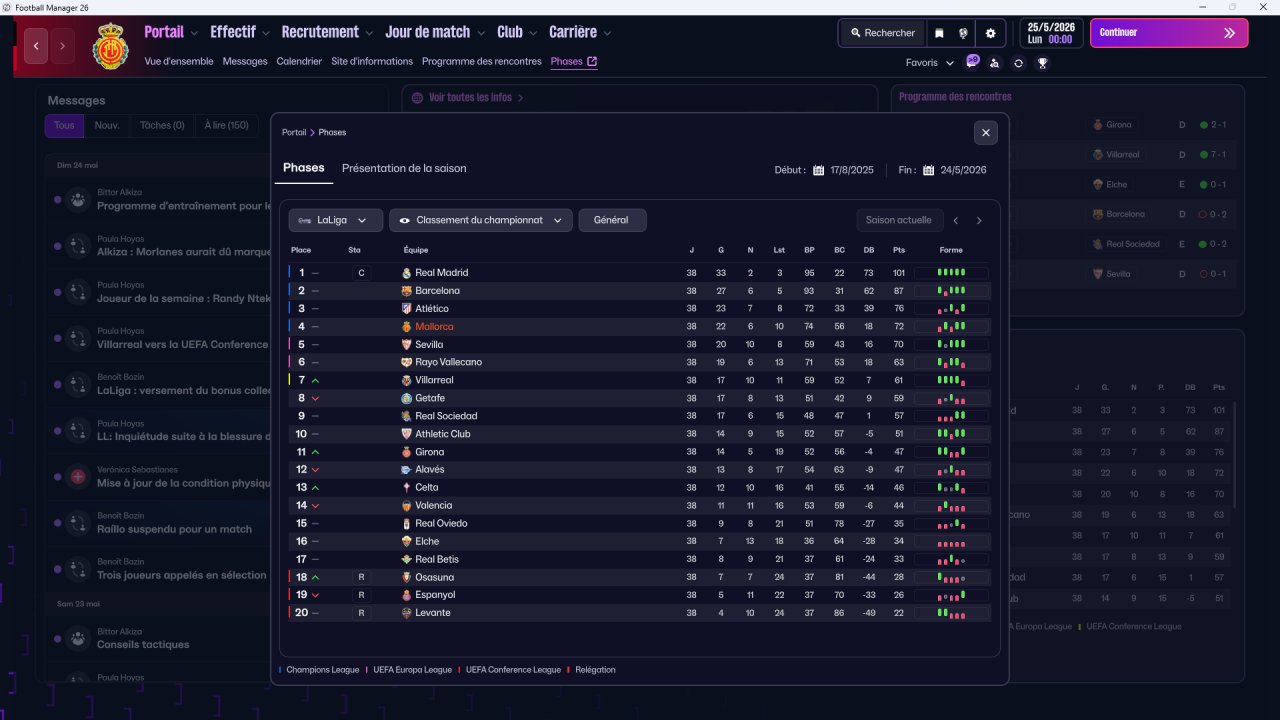Click the date 25/5/2026 display
Image resolution: width=1280 pixels, height=720 pixels.
pos(1051,33)
